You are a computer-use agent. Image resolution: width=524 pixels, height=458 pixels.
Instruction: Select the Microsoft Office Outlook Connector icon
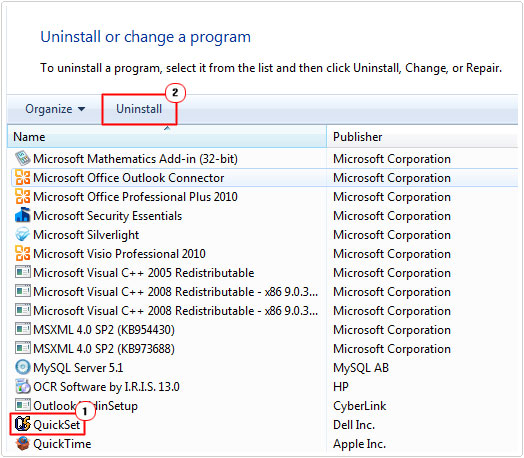pyautogui.click(x=23, y=177)
